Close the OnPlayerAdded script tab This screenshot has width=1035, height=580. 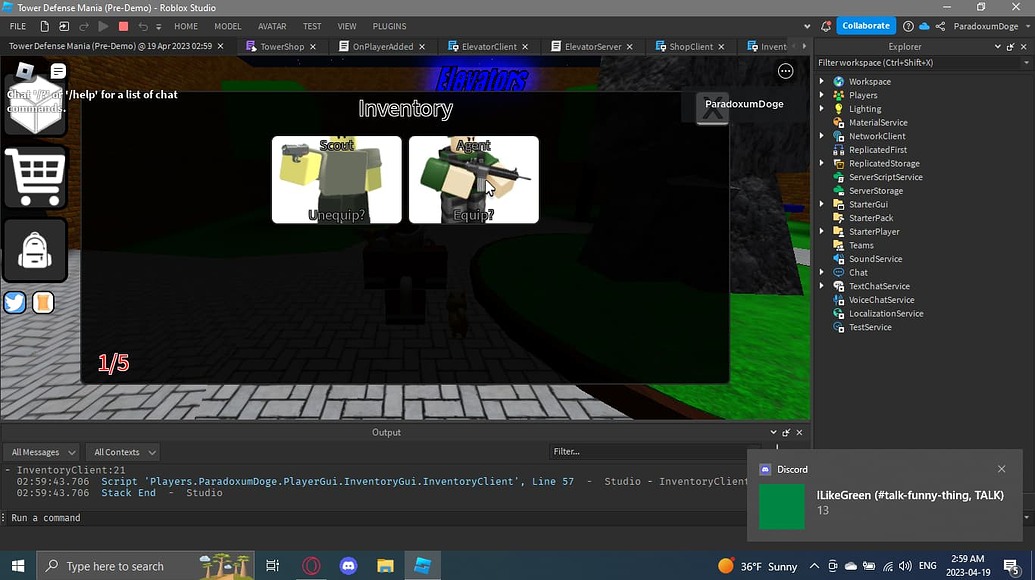[422, 47]
